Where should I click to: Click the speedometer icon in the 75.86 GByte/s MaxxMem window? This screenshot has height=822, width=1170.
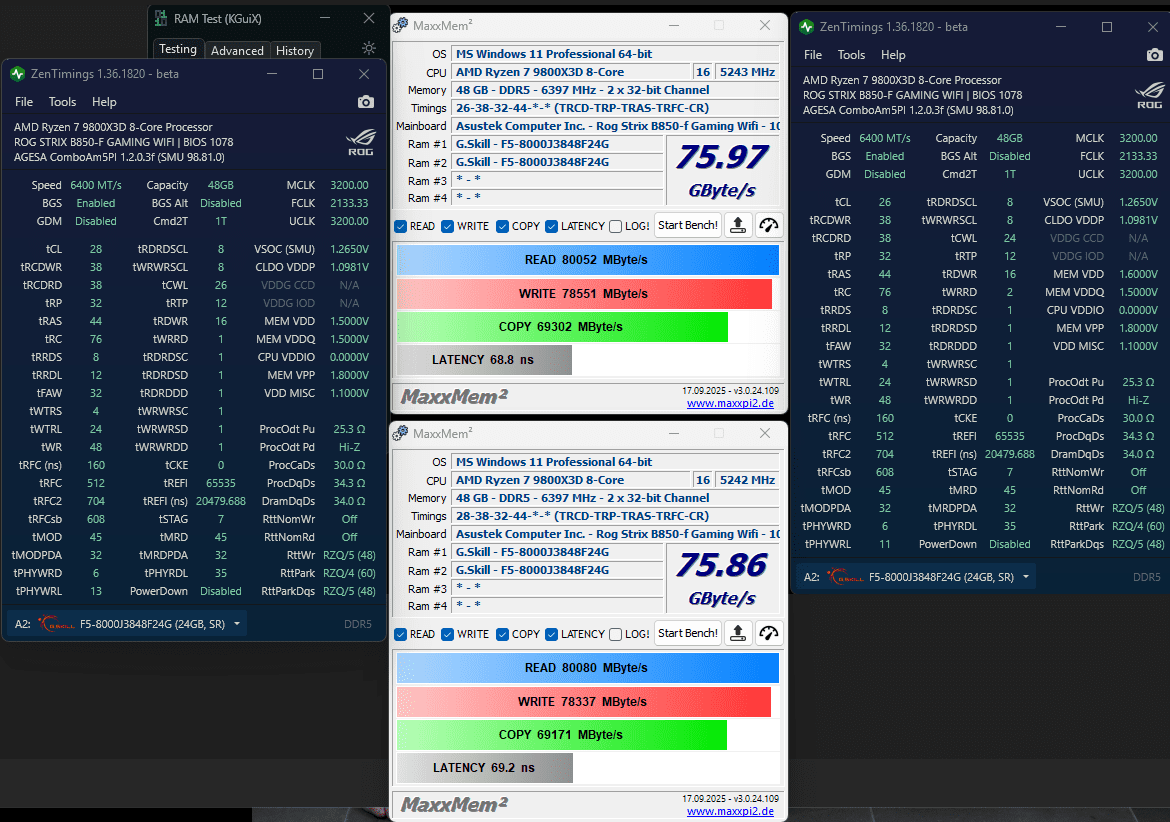(x=769, y=633)
